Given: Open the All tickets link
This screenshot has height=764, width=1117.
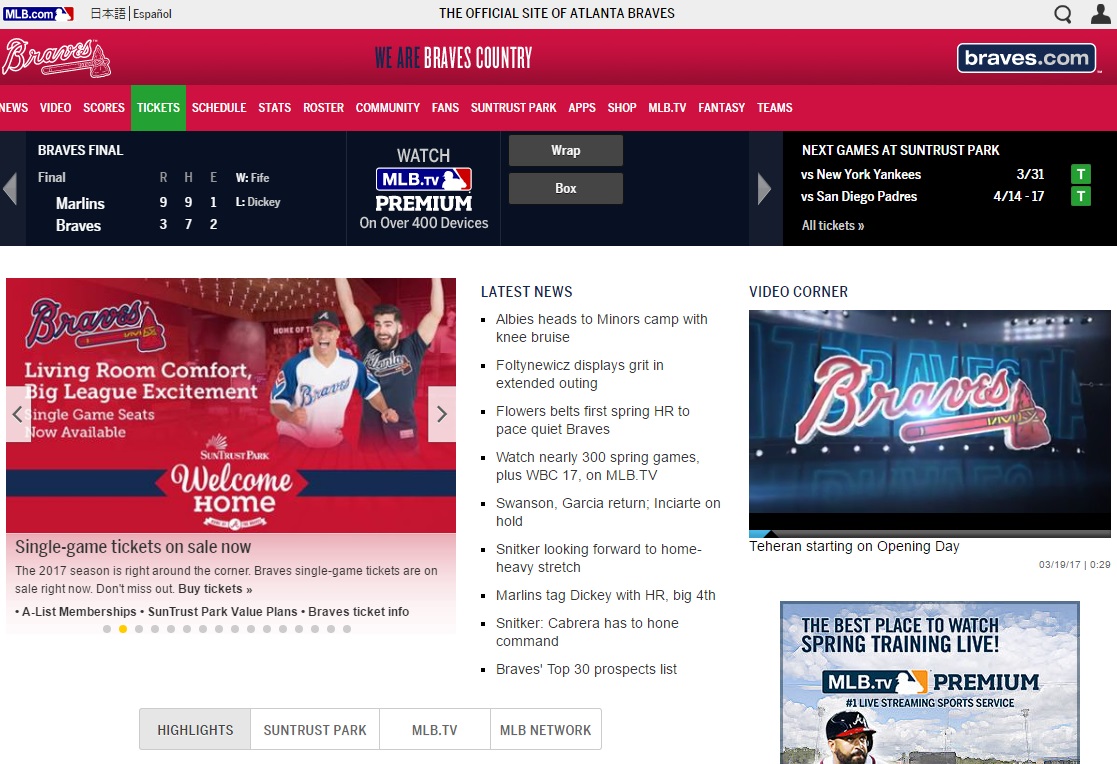Looking at the screenshot, I should [x=833, y=225].
